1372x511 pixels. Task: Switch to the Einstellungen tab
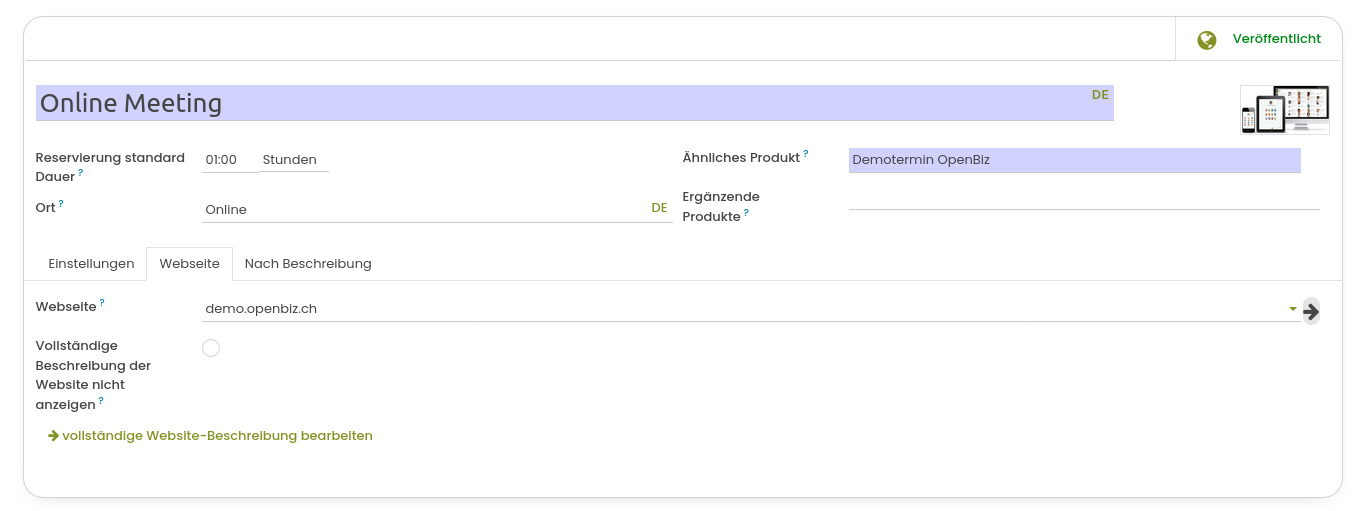coord(91,264)
